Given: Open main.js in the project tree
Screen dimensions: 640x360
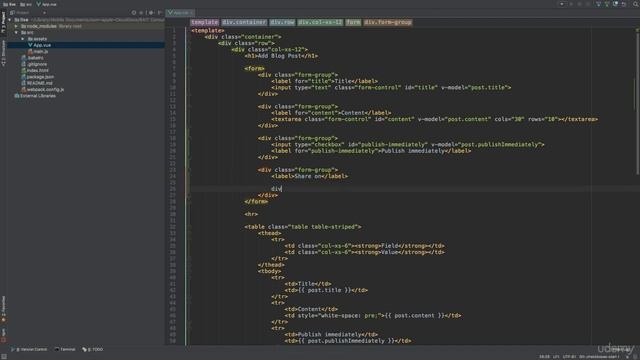Looking at the screenshot, I should pyautogui.click(x=40, y=51).
